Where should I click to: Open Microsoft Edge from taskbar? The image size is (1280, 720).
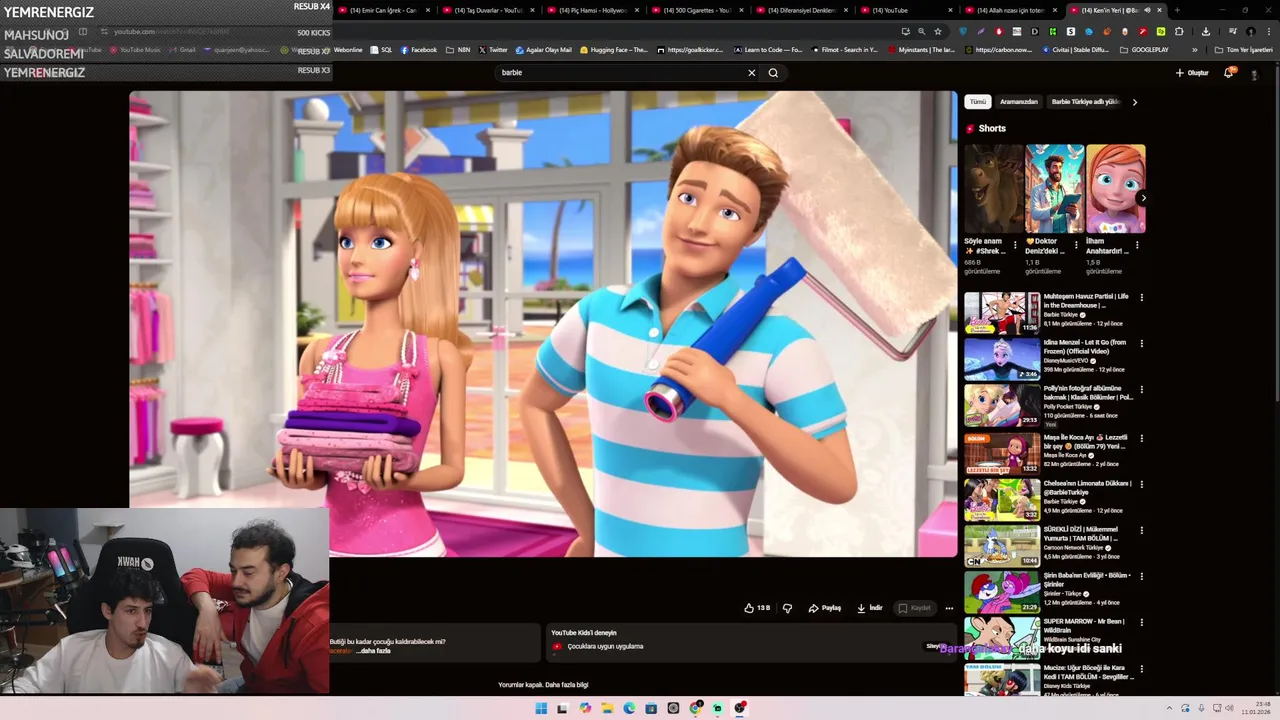[629, 708]
